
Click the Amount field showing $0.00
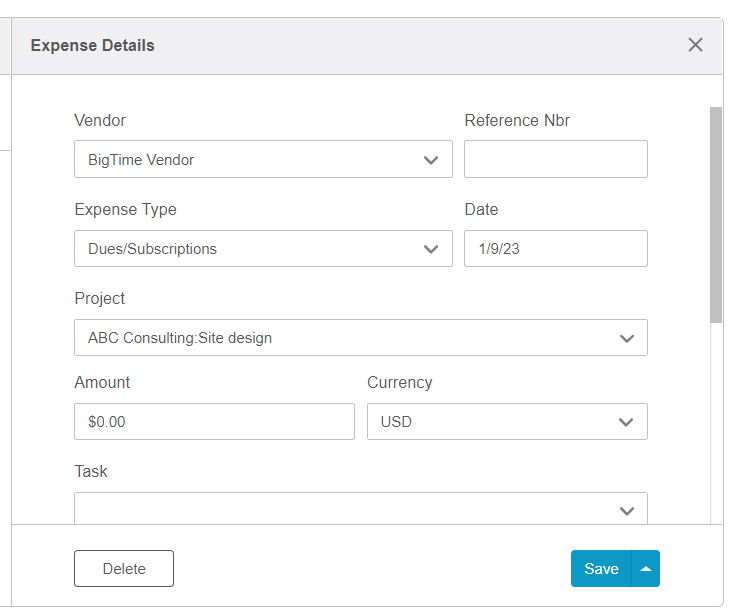[214, 421]
